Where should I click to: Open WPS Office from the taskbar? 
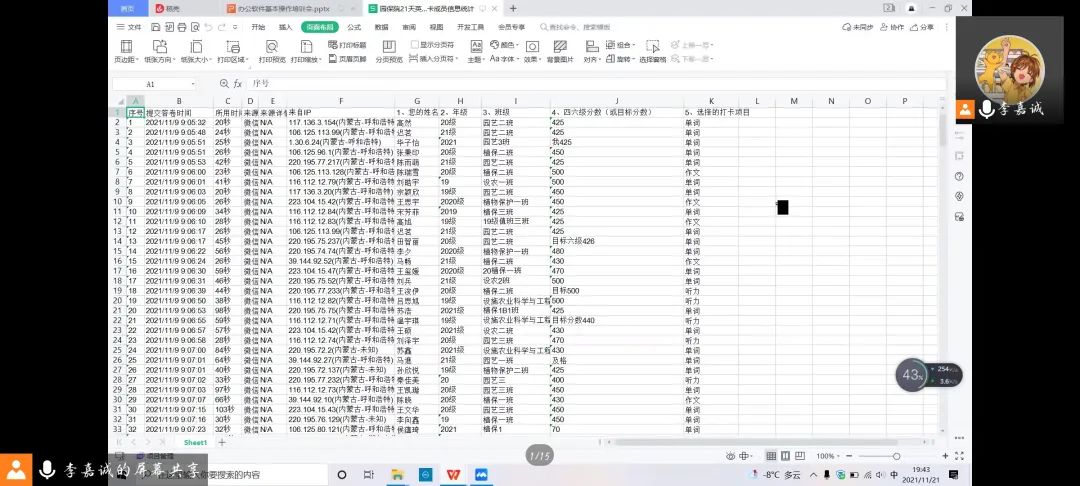tap(454, 474)
